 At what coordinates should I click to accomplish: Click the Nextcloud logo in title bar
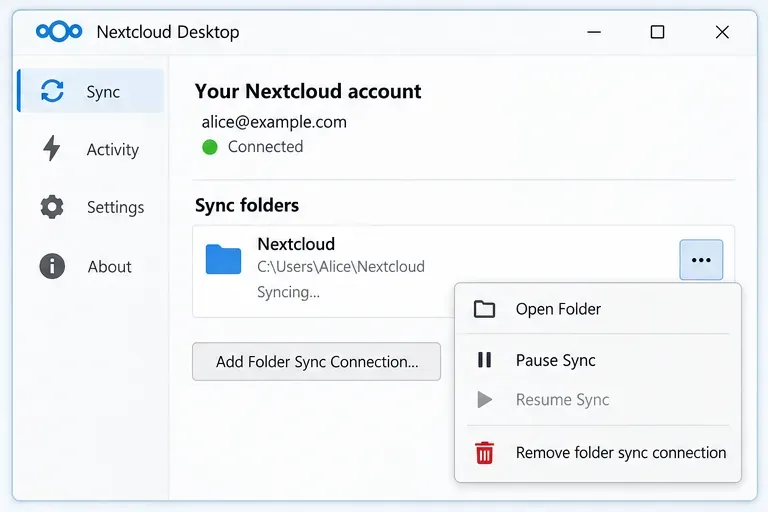[x=59, y=32]
